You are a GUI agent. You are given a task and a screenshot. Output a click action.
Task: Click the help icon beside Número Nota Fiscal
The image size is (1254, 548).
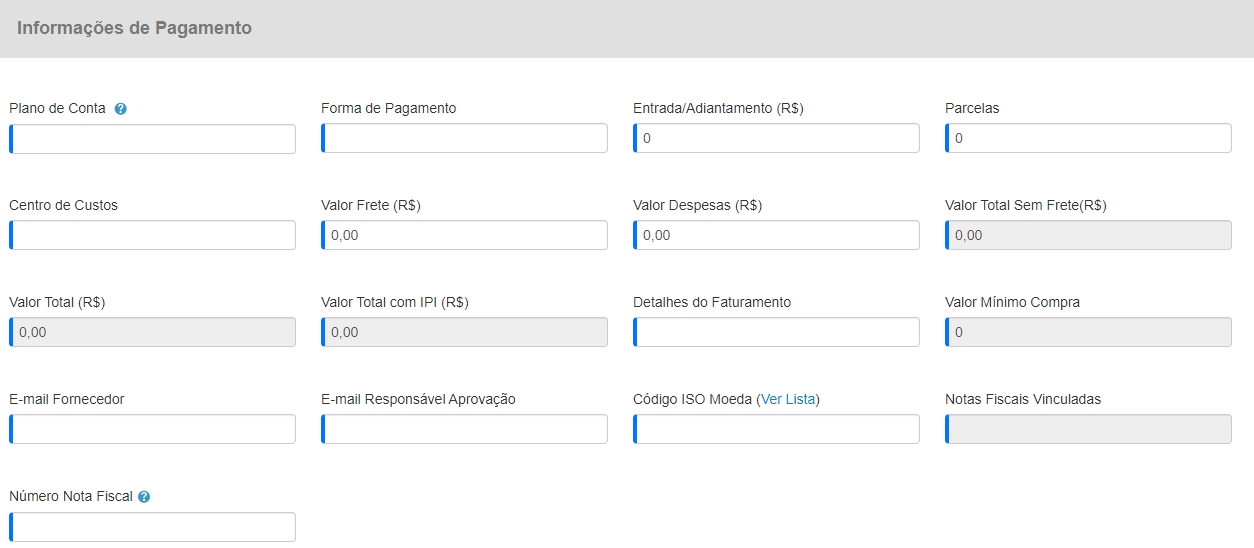pos(144,497)
